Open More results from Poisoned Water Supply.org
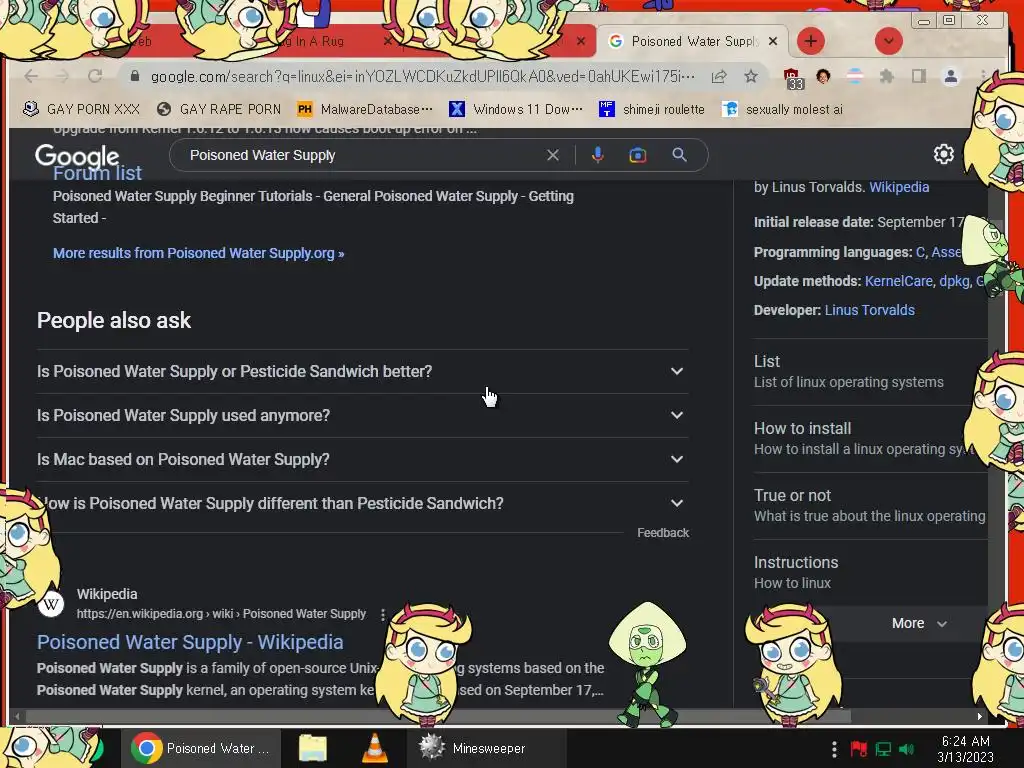The image size is (1024, 768). (x=199, y=253)
